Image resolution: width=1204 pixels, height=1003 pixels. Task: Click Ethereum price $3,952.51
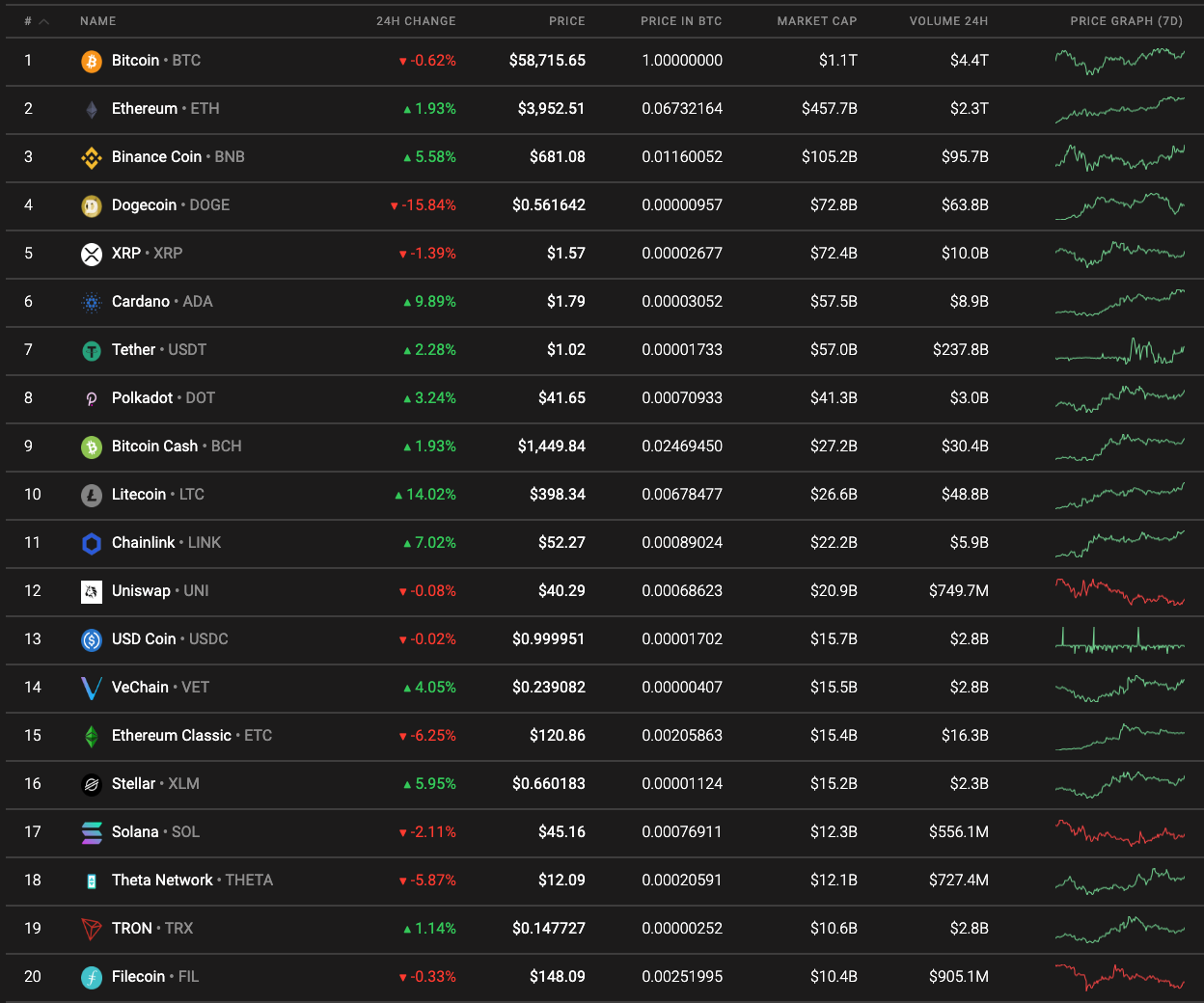[x=551, y=109]
